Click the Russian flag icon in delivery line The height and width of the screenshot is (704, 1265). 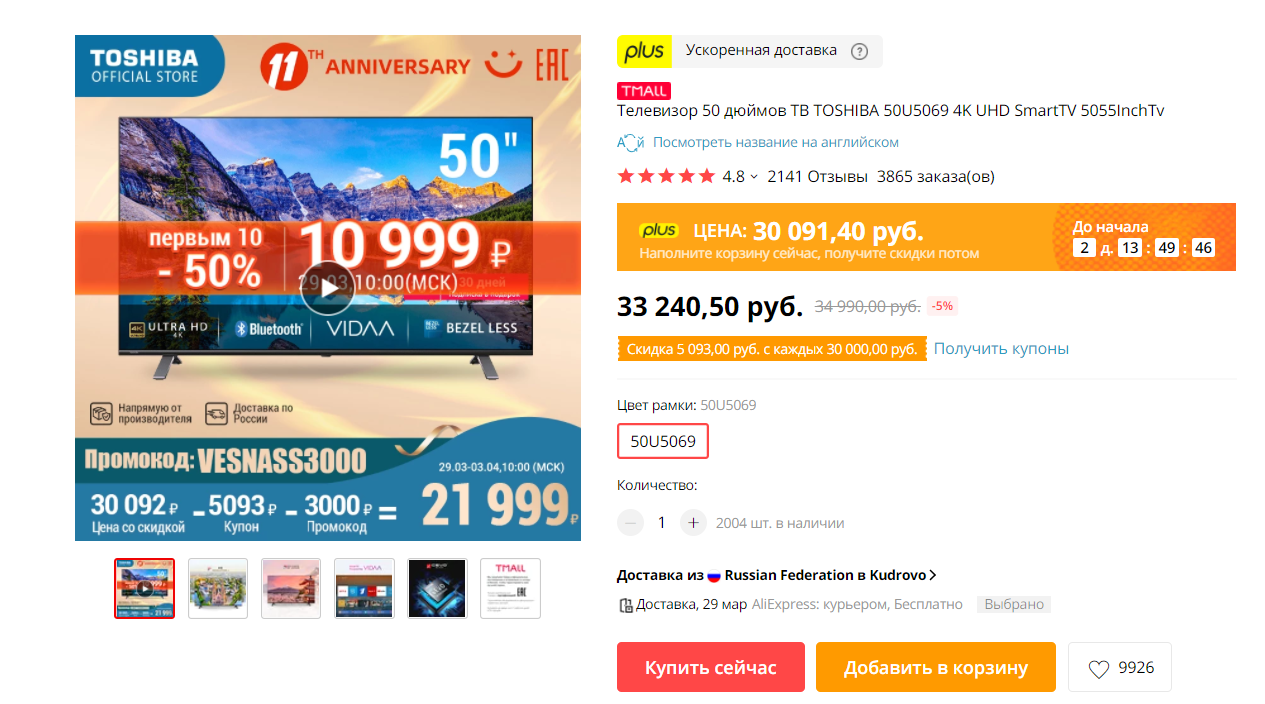coord(714,576)
